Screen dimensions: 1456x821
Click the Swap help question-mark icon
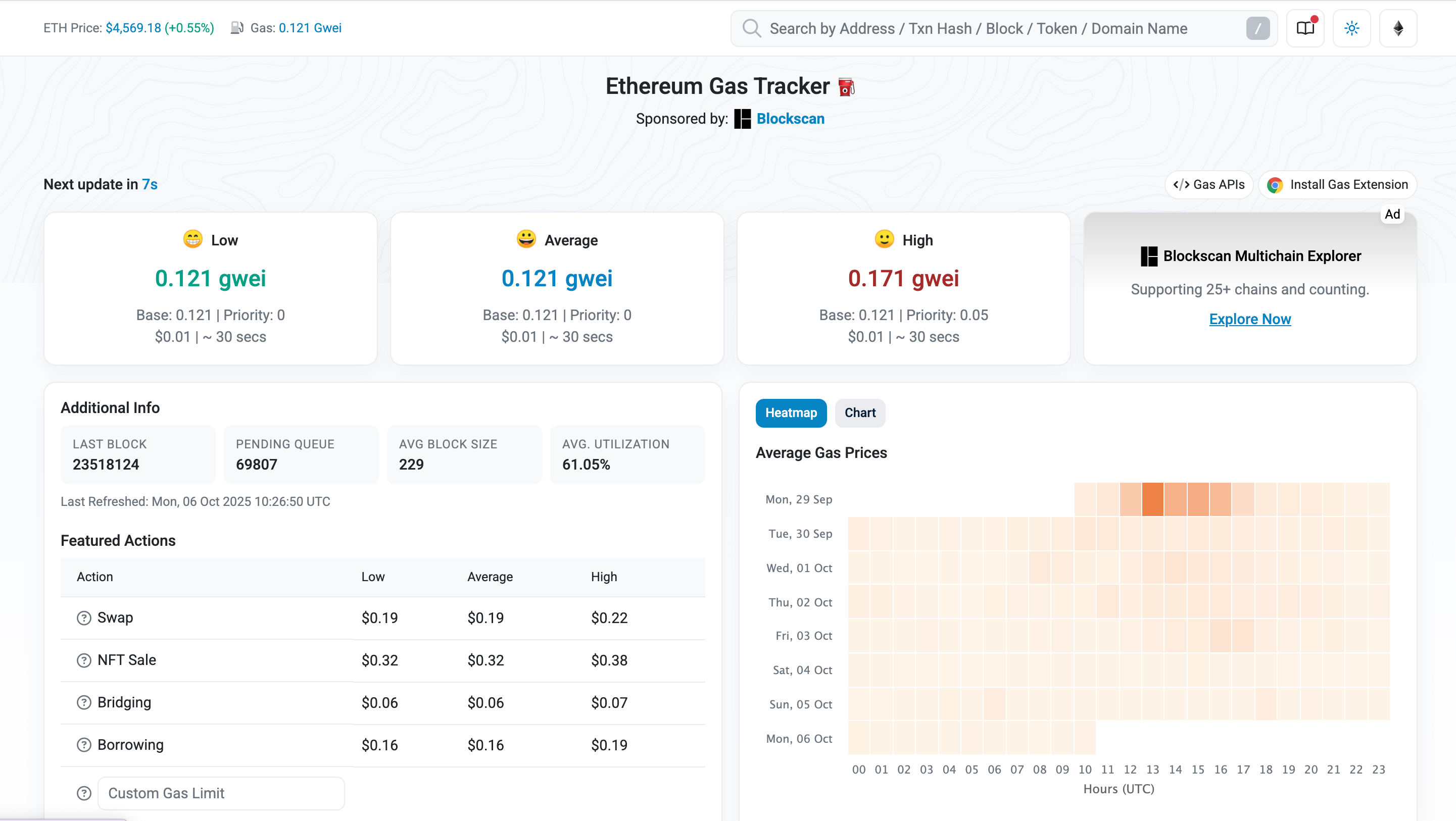84,618
